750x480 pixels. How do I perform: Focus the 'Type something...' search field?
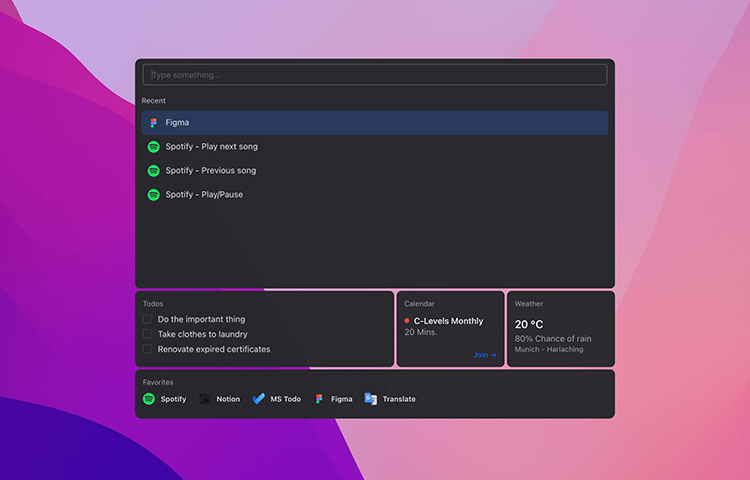tap(375, 75)
